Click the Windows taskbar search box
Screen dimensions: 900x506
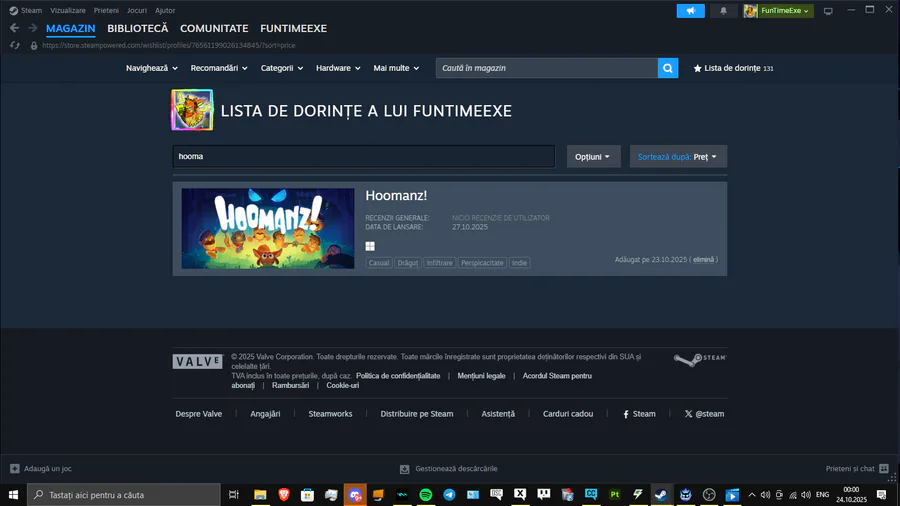click(123, 495)
